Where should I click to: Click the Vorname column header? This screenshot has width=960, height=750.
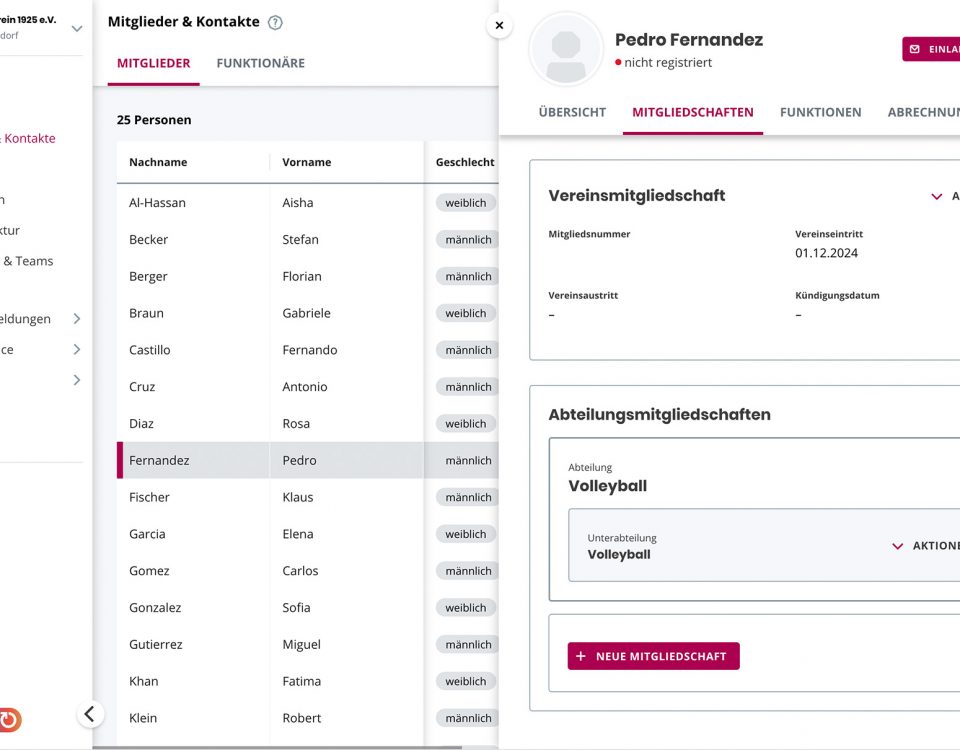(307, 162)
